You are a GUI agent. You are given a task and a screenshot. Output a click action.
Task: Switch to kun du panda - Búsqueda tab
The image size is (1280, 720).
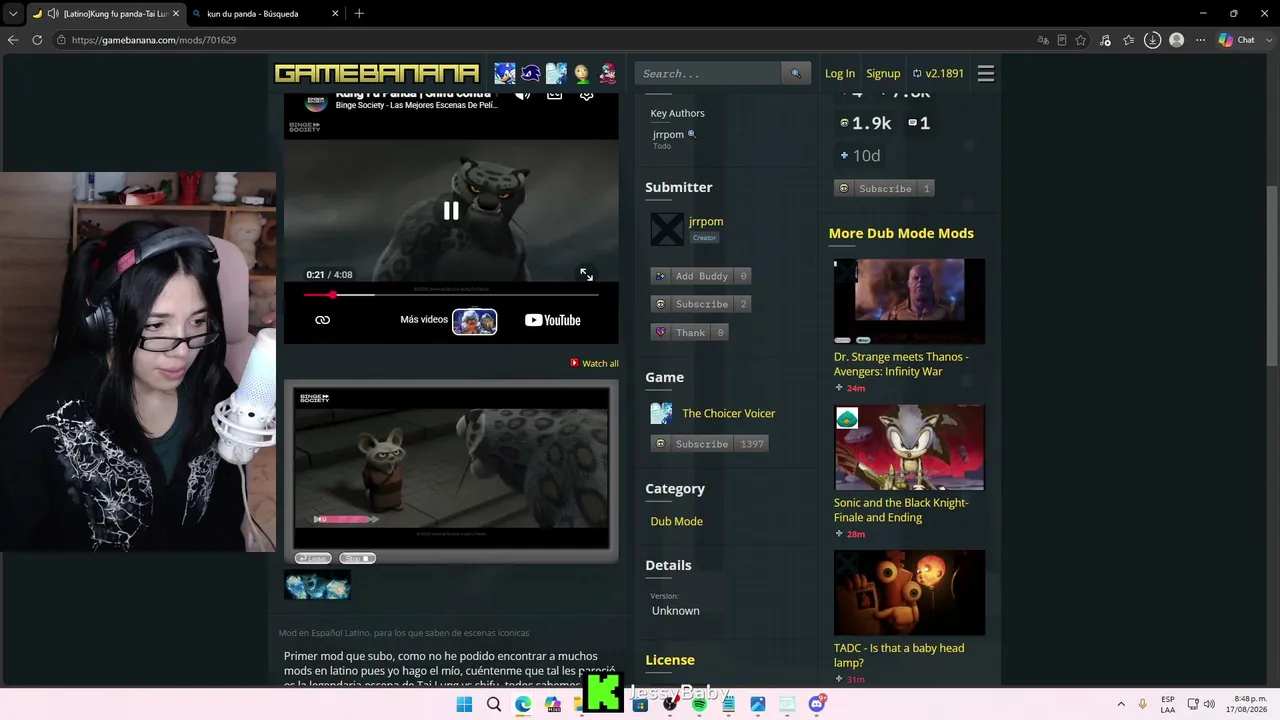[264, 13]
